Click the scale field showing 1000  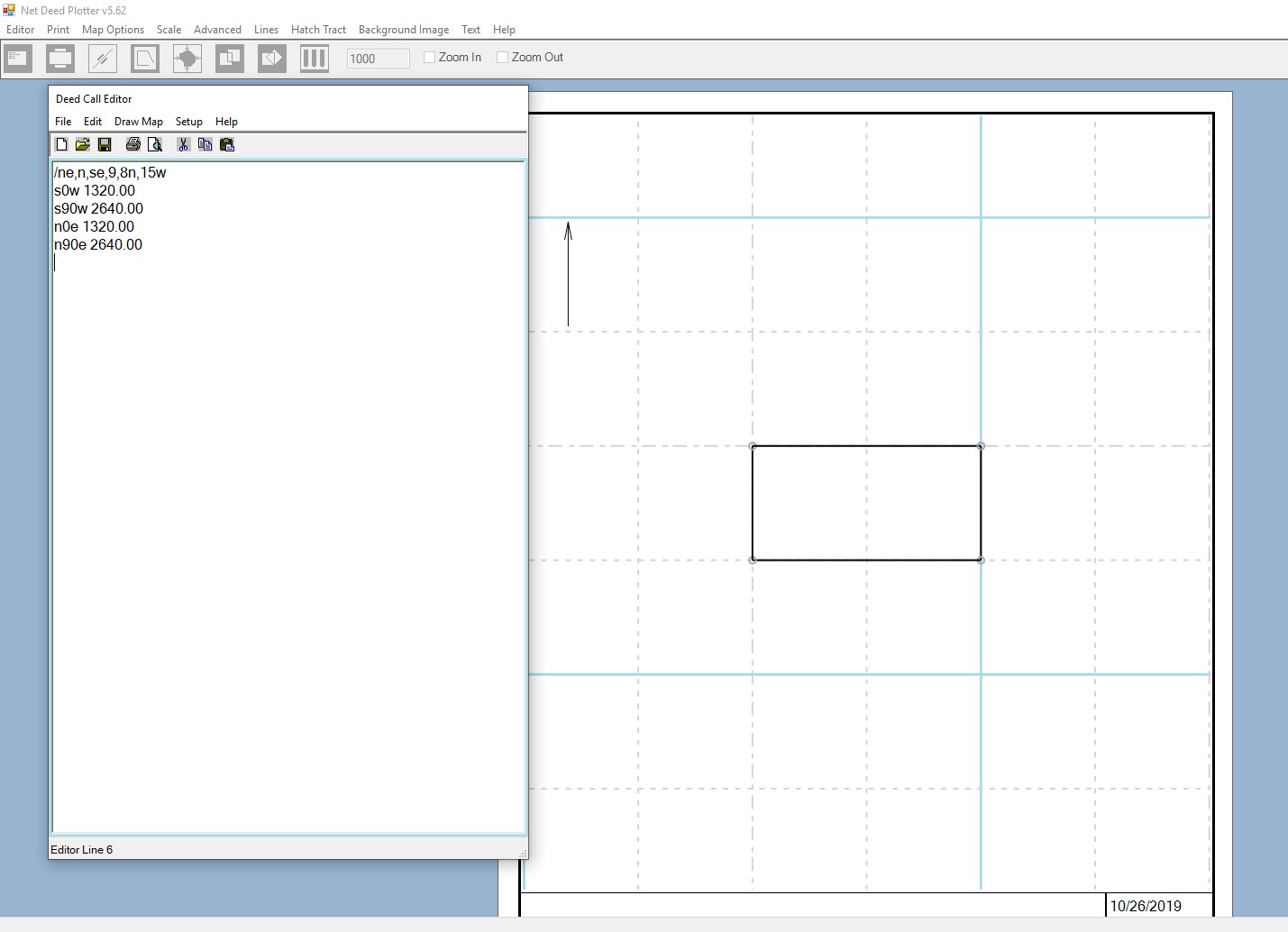pyautogui.click(x=379, y=59)
